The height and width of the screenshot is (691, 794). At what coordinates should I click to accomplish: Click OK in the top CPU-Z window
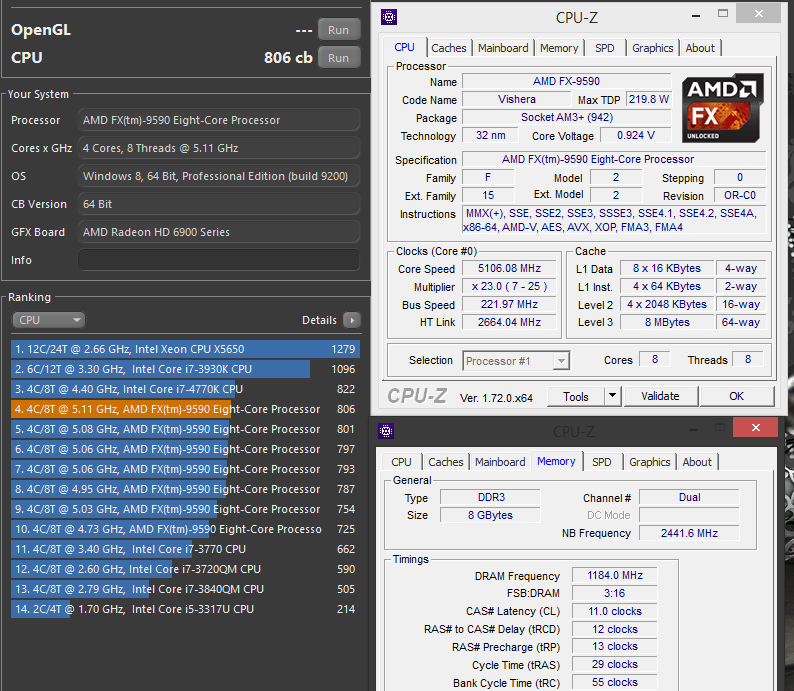(737, 396)
